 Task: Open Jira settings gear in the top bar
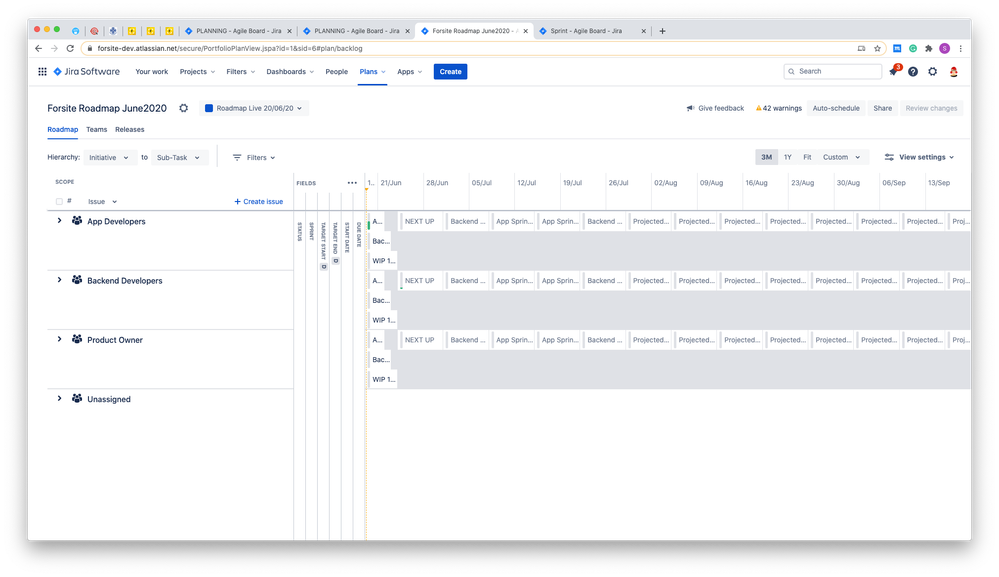tap(933, 72)
